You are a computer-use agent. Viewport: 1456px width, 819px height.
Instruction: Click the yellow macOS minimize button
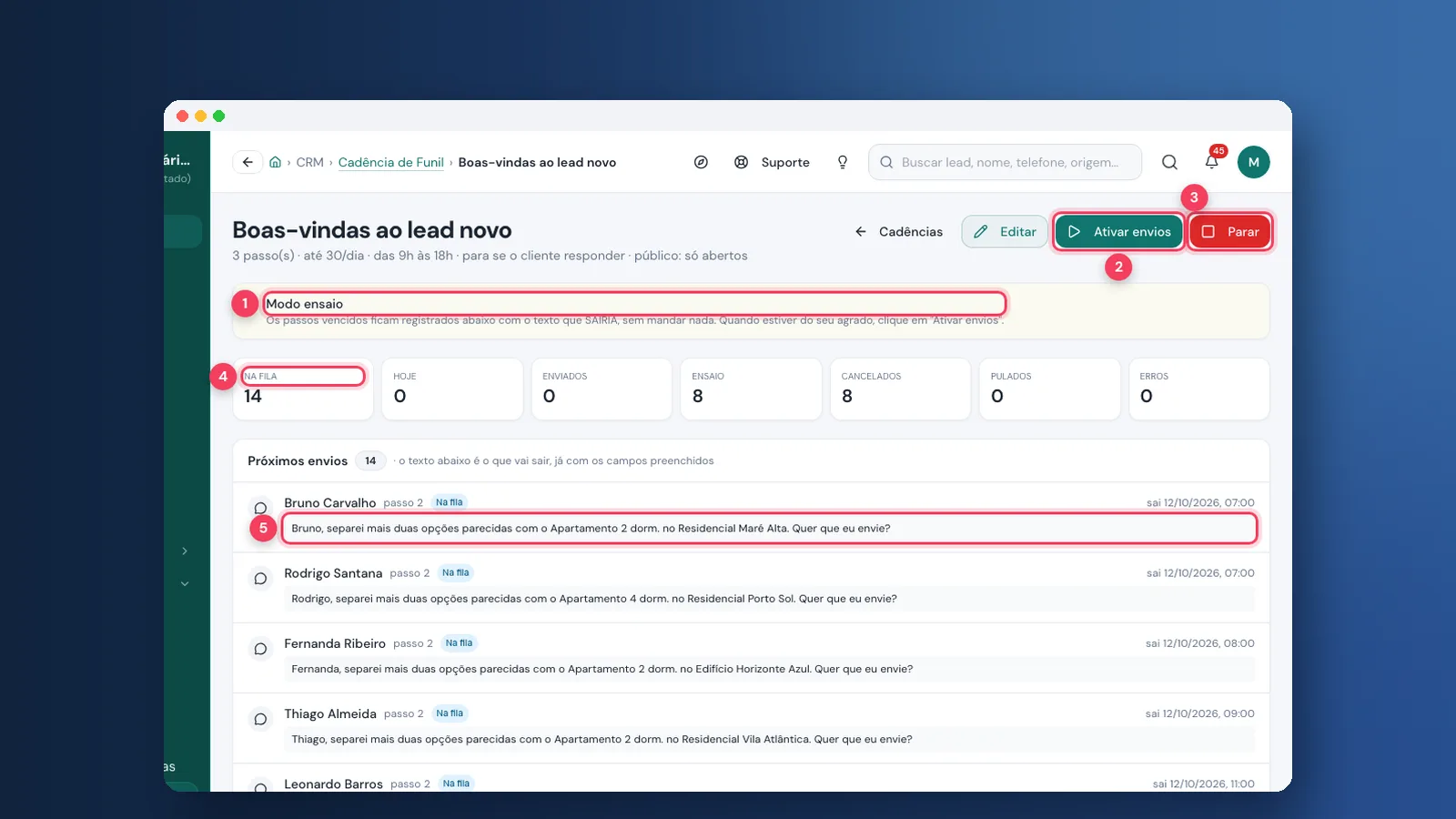coord(200,116)
